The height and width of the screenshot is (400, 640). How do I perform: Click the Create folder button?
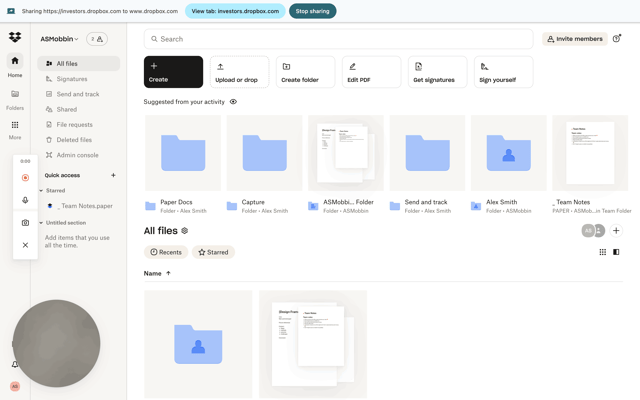[305, 72]
